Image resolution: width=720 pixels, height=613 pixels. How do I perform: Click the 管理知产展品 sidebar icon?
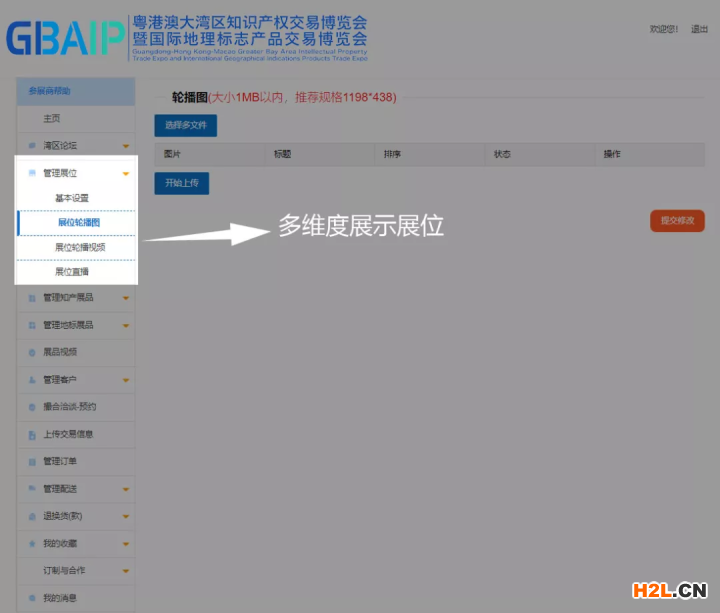pyautogui.click(x=32, y=298)
